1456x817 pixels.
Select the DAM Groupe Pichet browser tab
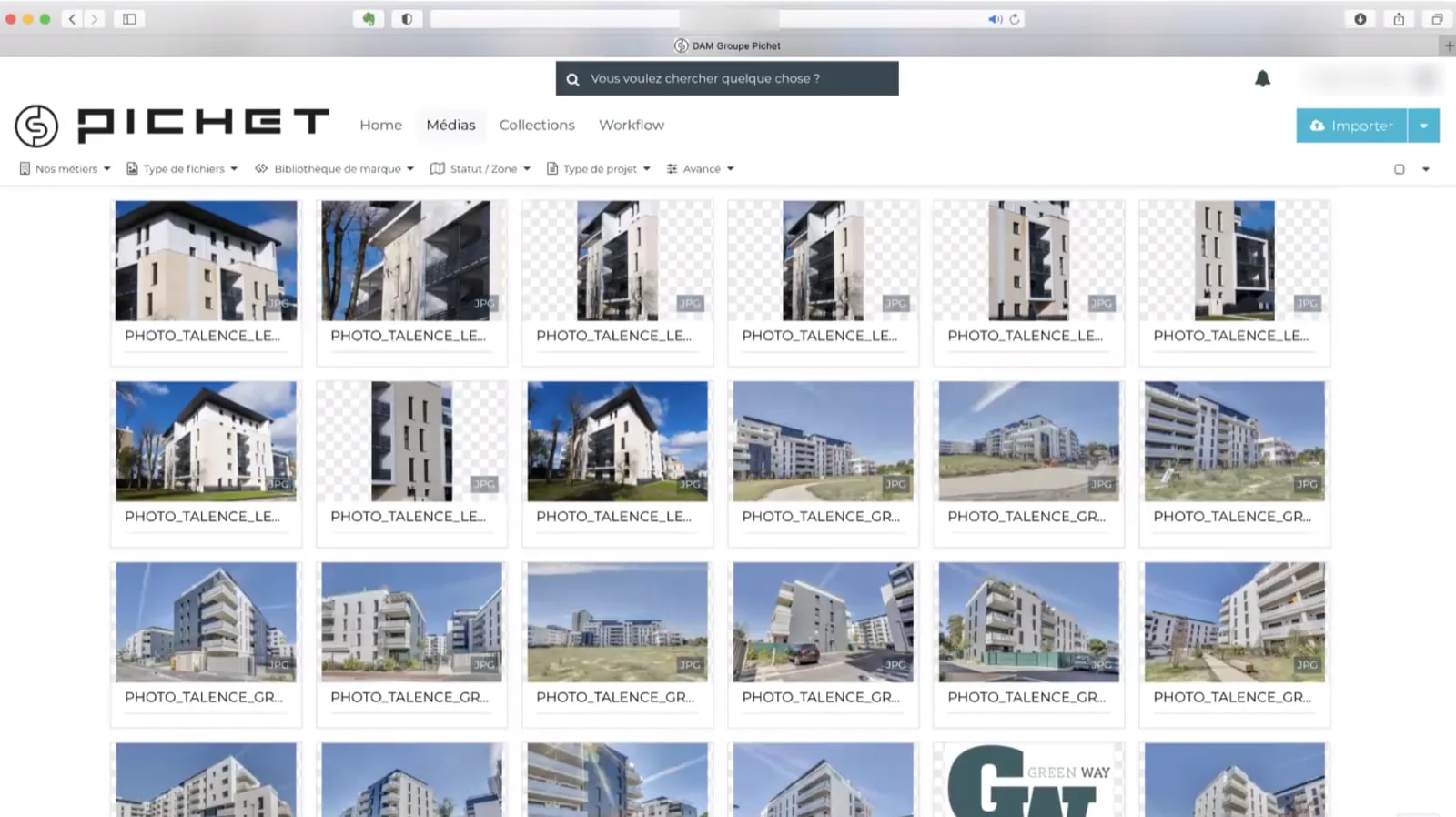[727, 45]
